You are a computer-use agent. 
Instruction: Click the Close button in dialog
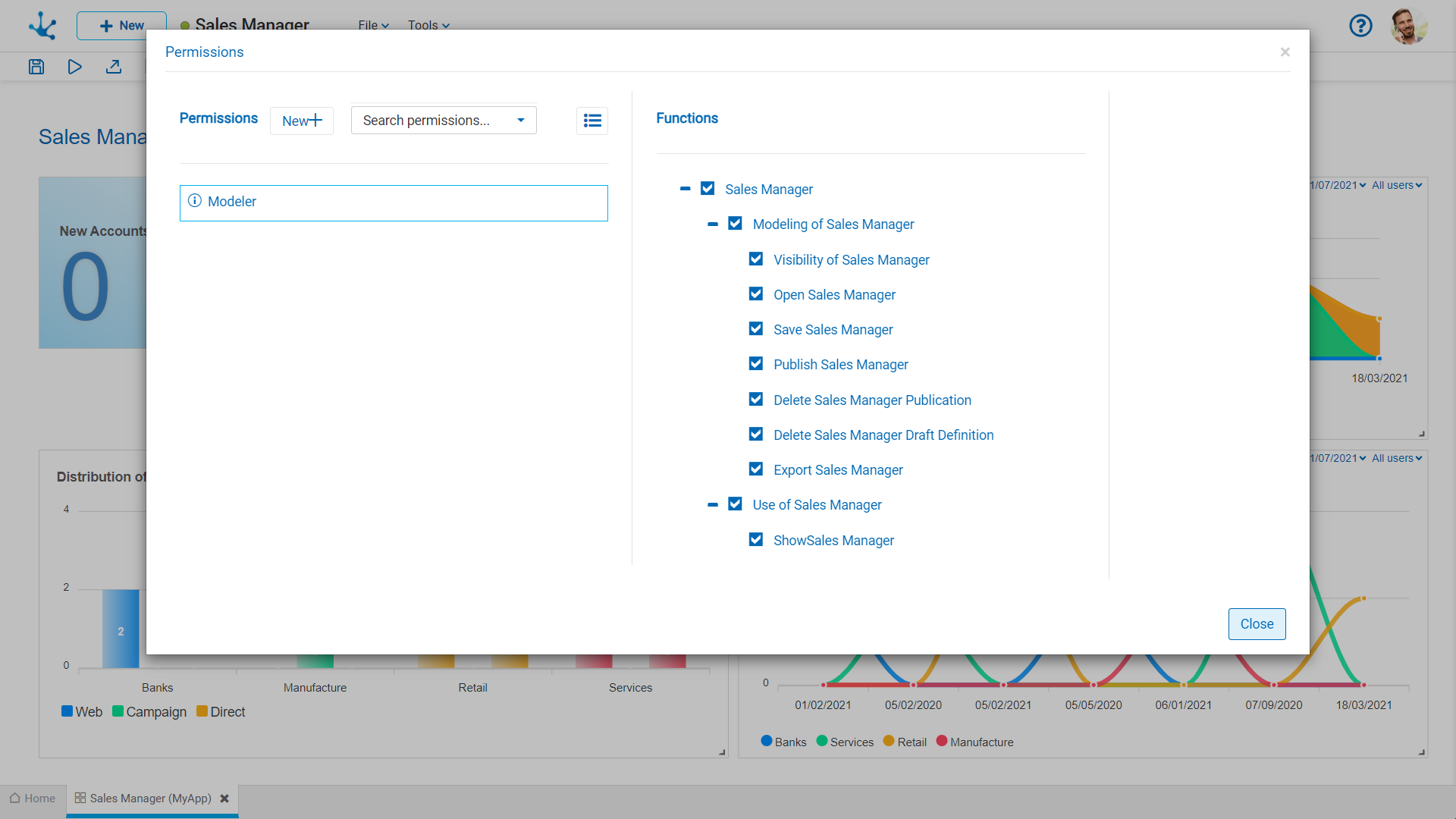pyautogui.click(x=1257, y=624)
